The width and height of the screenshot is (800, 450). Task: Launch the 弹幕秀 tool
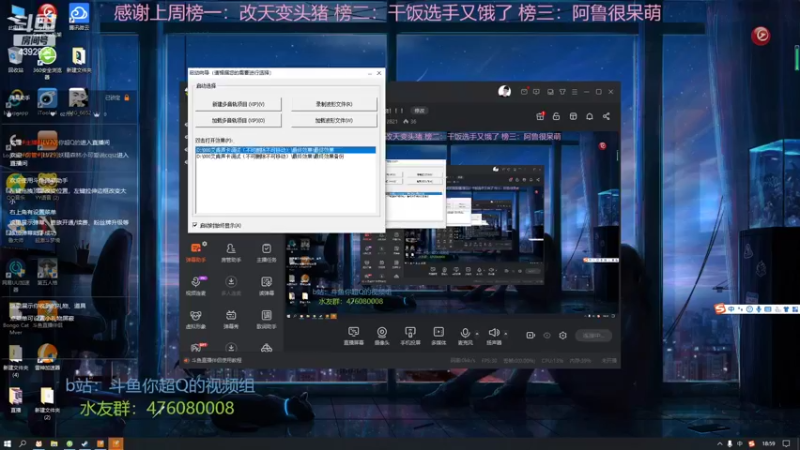click(231, 319)
